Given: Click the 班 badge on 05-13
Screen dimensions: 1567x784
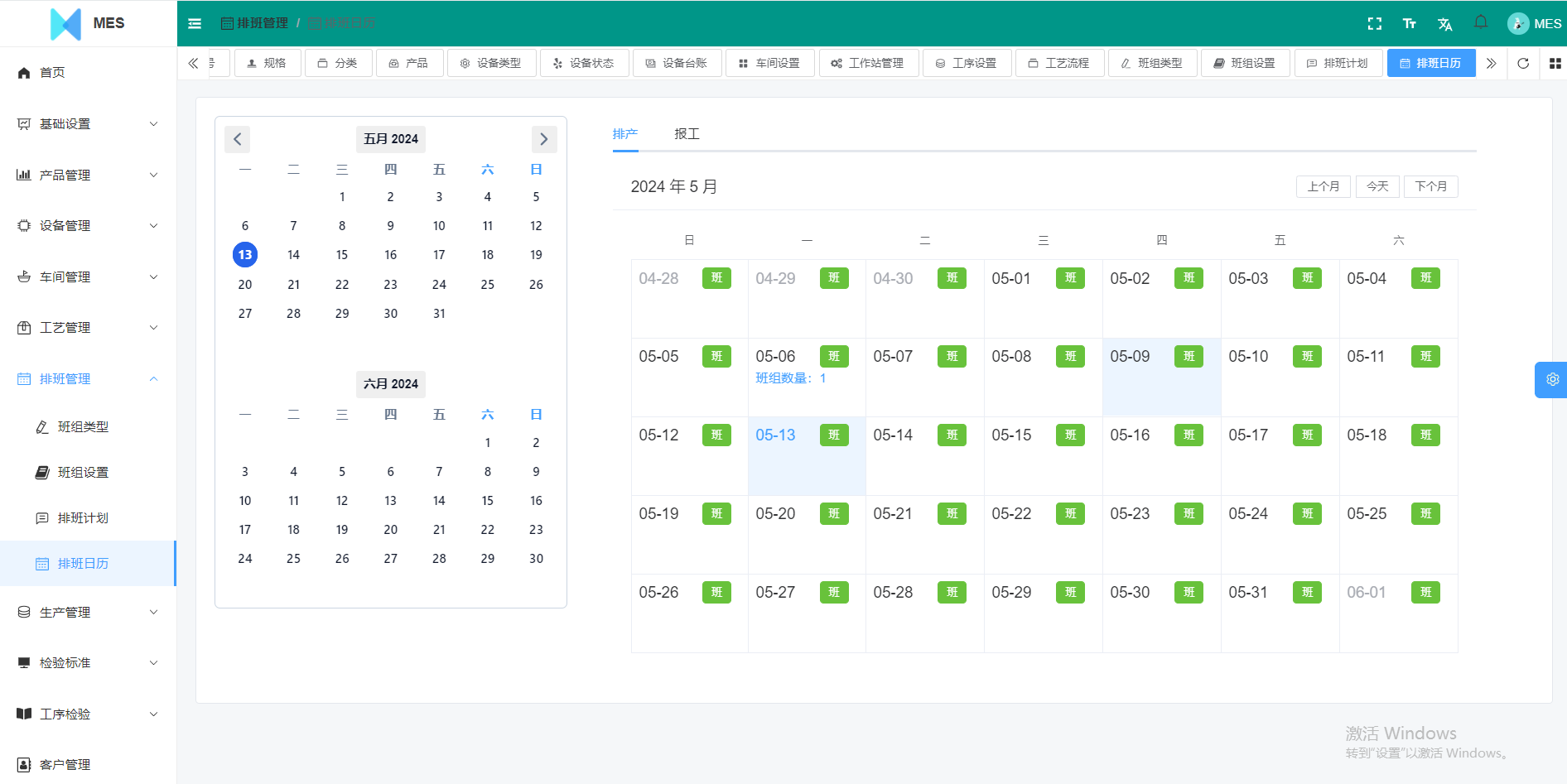Looking at the screenshot, I should click(834, 435).
